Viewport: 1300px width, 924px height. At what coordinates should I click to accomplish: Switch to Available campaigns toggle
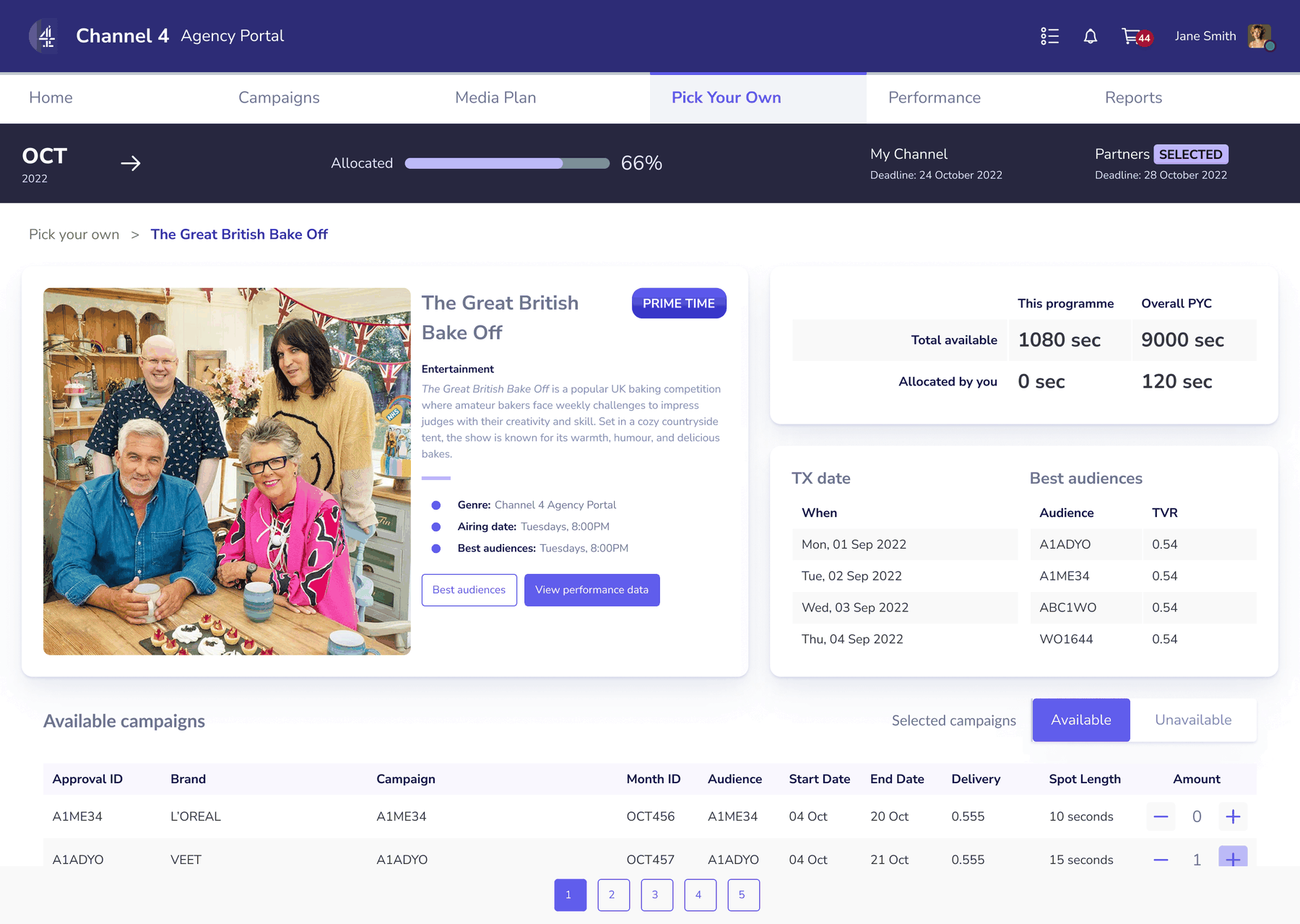coord(1081,720)
